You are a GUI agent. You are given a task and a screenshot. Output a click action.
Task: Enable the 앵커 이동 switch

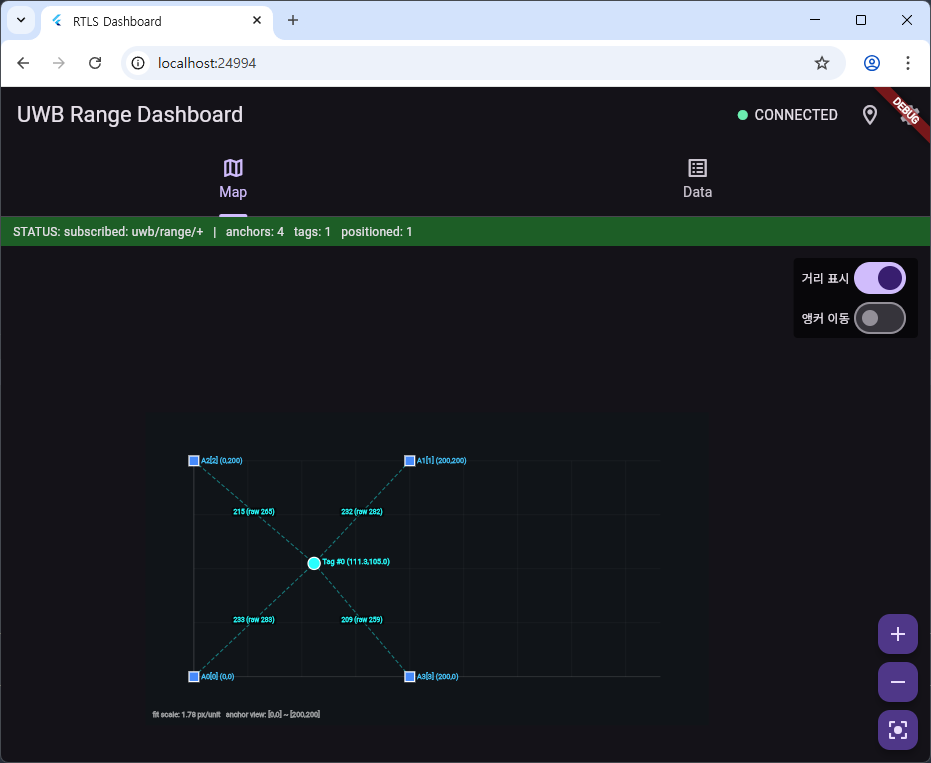click(879, 318)
